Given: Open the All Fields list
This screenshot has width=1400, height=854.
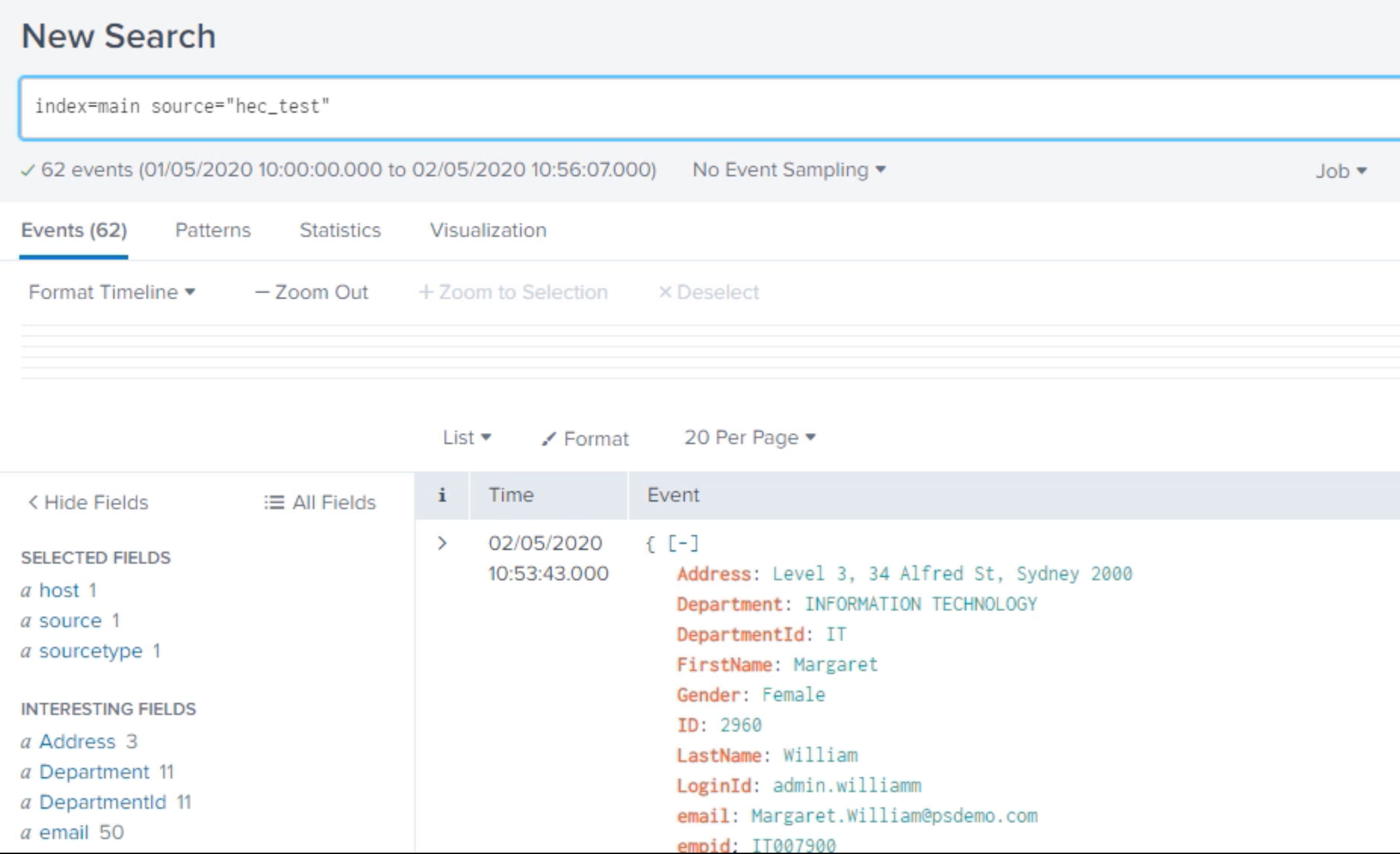Looking at the screenshot, I should pos(319,502).
